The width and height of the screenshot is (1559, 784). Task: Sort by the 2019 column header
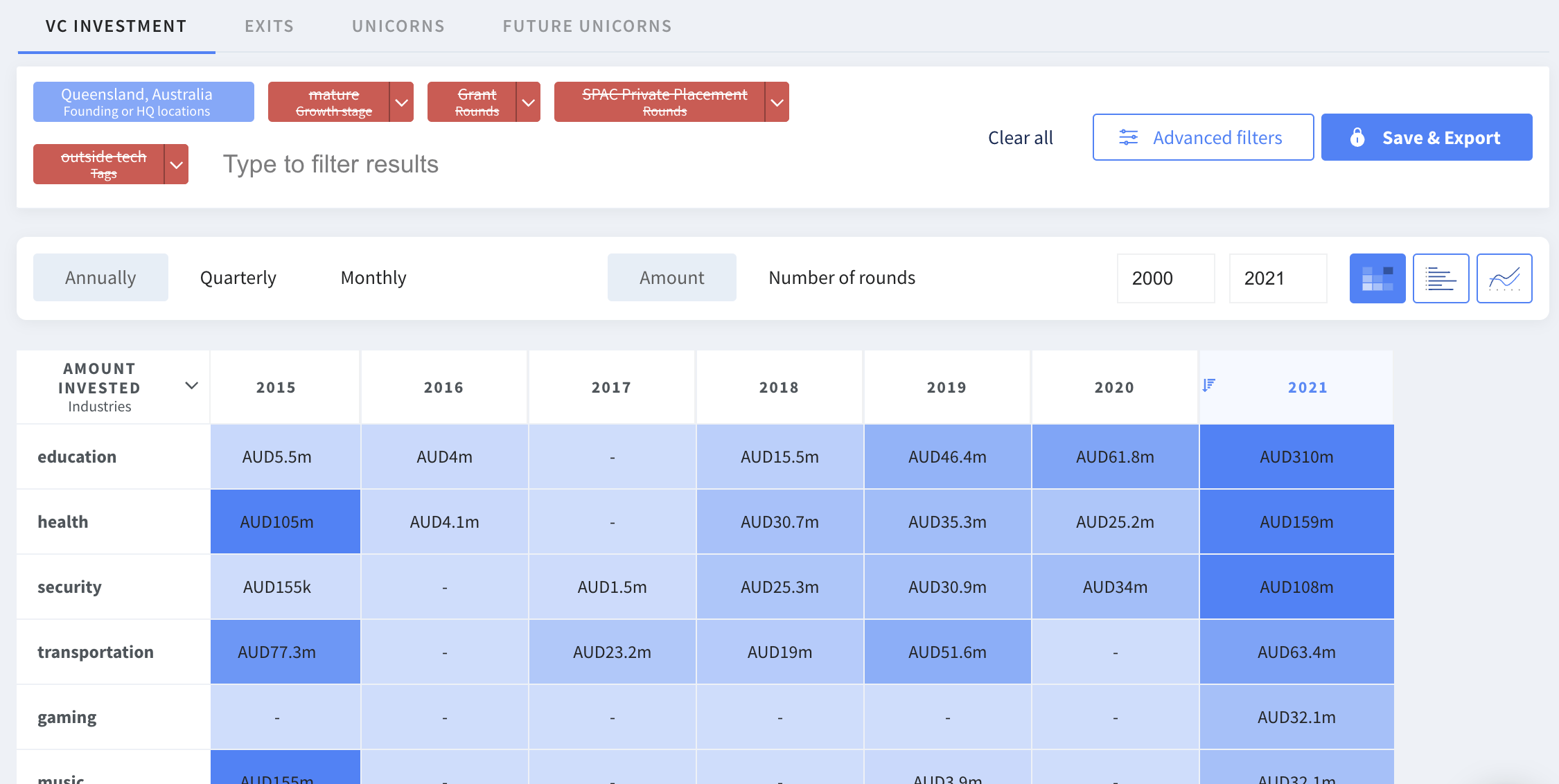[x=947, y=387]
